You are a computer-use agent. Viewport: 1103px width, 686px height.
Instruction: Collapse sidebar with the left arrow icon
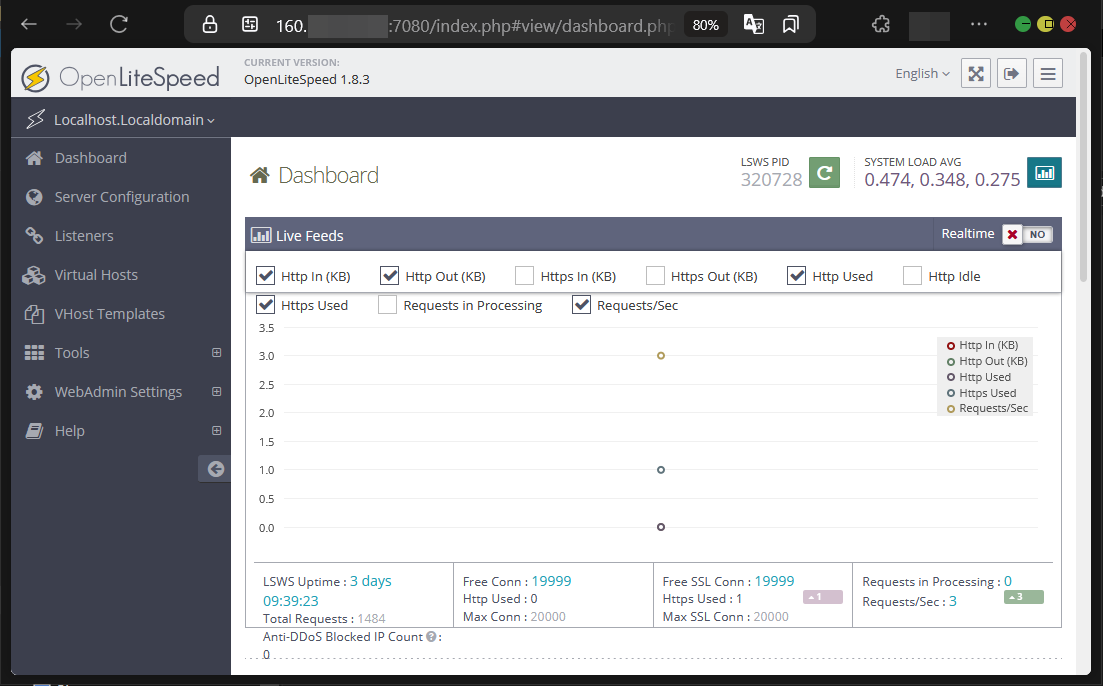point(215,468)
